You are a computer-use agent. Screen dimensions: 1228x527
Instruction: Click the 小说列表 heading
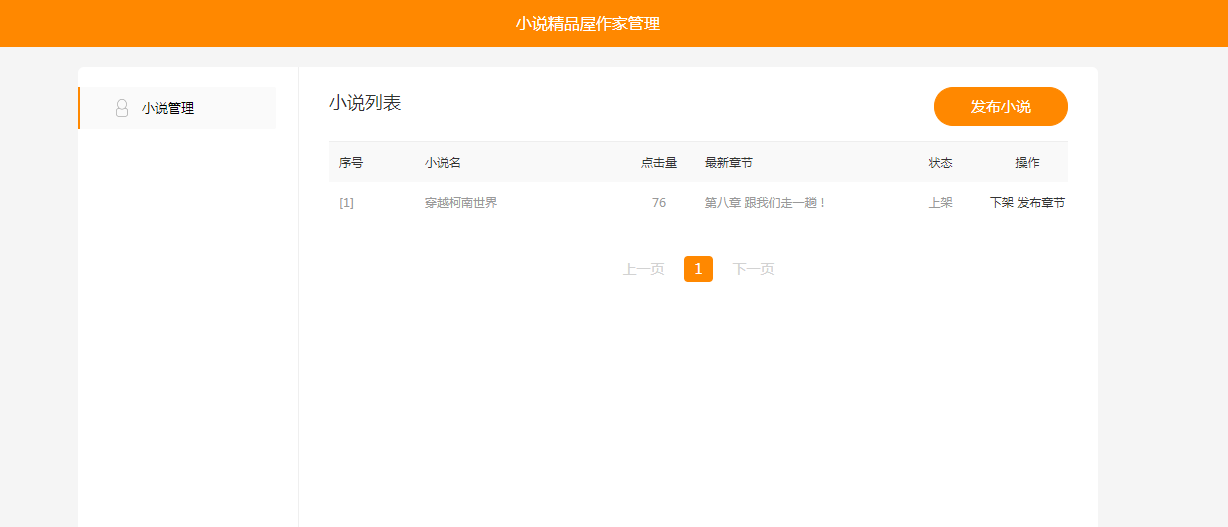coord(365,102)
